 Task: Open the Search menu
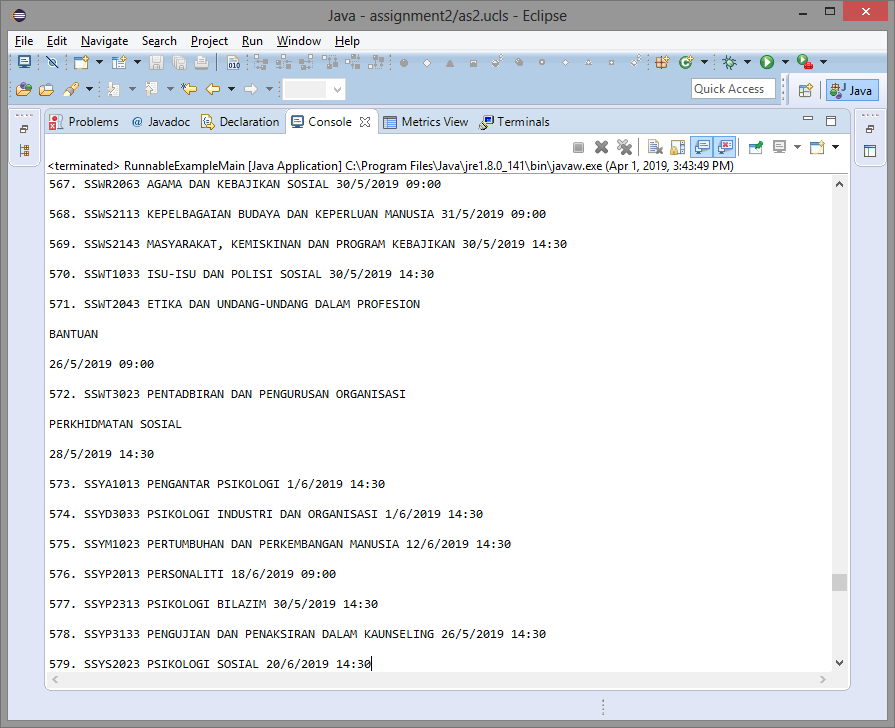tap(159, 41)
